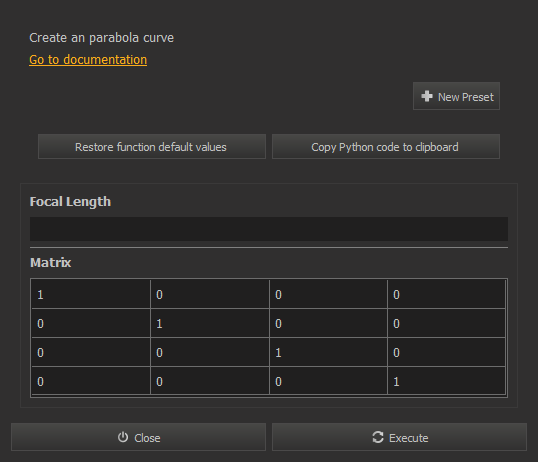Copy Python code to clipboard

(x=386, y=147)
